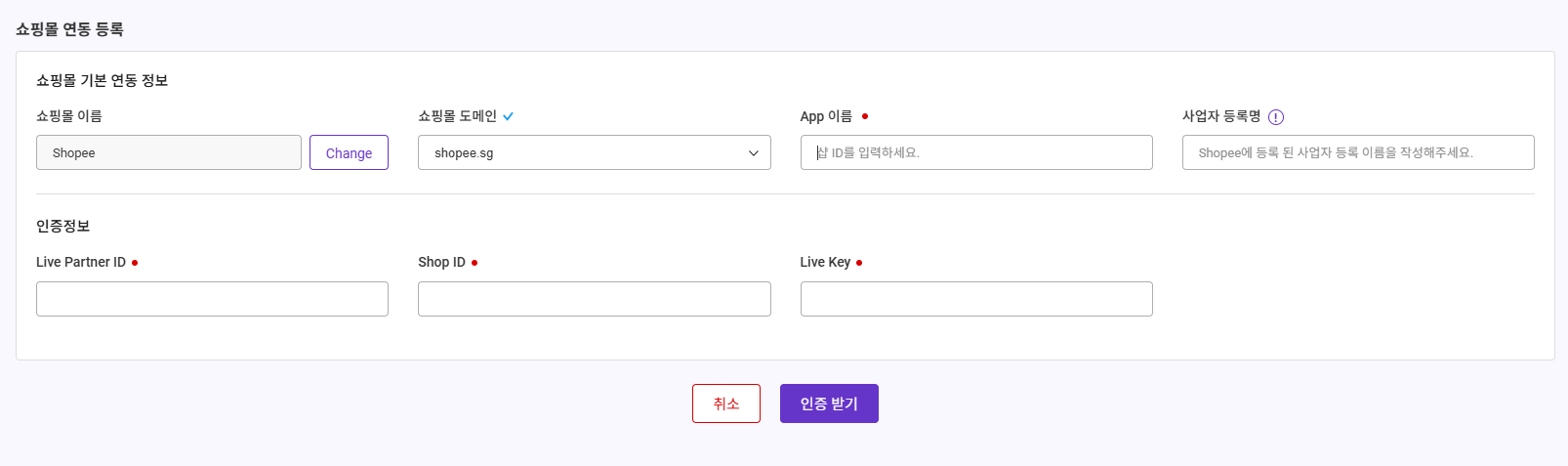Focus the 사업자 등록명 input field
The width and height of the screenshot is (1568, 466).
pyautogui.click(x=1358, y=152)
